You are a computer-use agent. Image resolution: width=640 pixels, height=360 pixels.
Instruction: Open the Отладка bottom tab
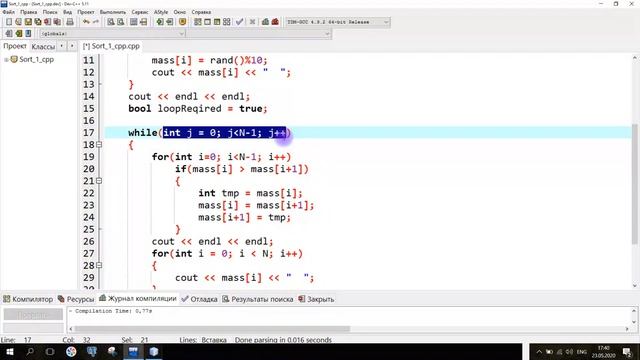point(200,299)
